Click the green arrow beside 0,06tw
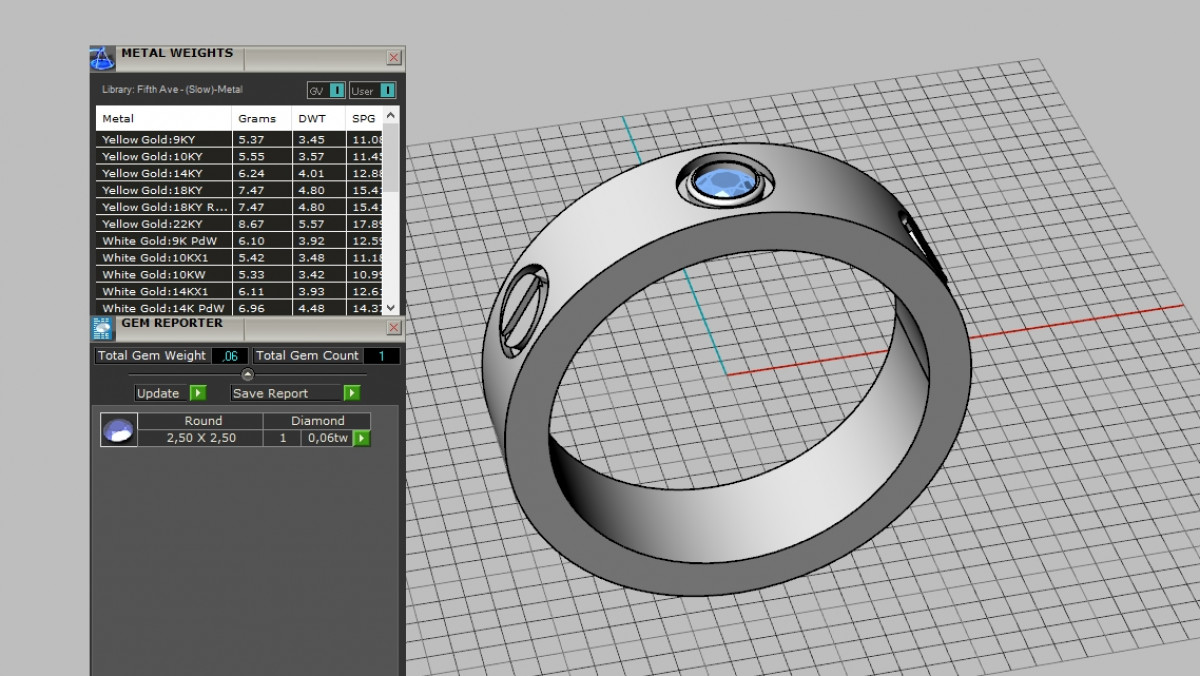The height and width of the screenshot is (676, 1200). [x=362, y=438]
